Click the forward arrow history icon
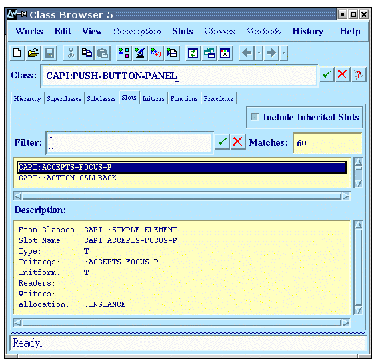Viewport: 379px width, 361px height. pyautogui.click(x=272, y=53)
